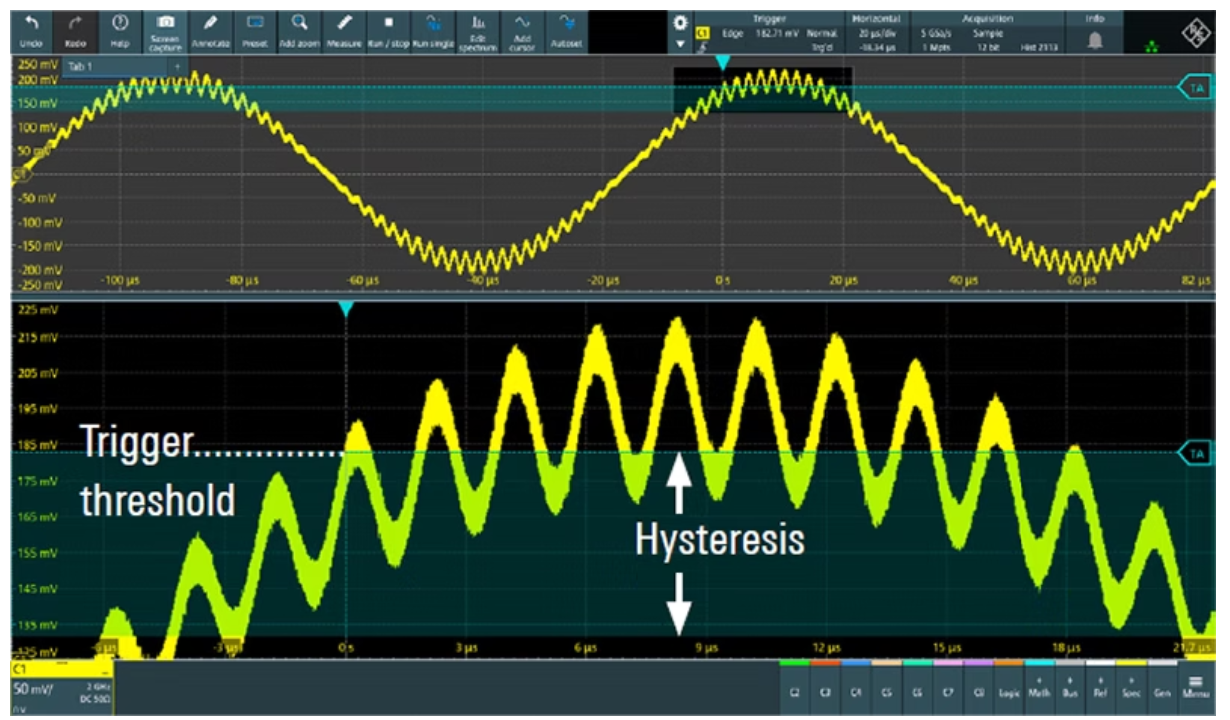Click the C1 channel 50 mV/ box
This screenshot has width=1230, height=720.
tap(62, 688)
